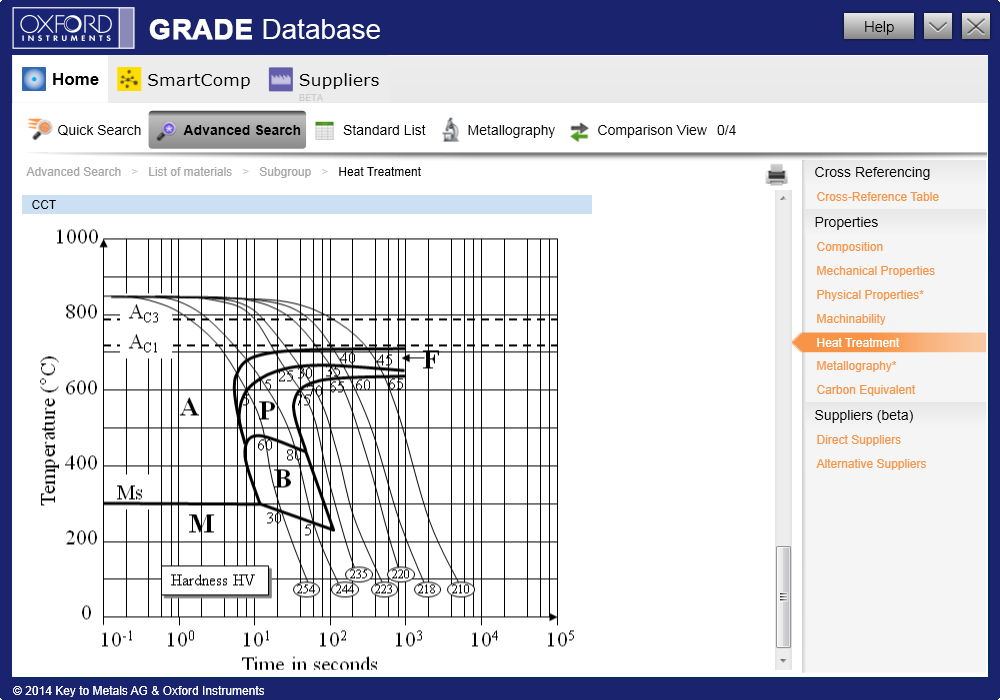Click the scrollbar up arrow
Viewport: 1000px width, 700px height.
click(783, 198)
